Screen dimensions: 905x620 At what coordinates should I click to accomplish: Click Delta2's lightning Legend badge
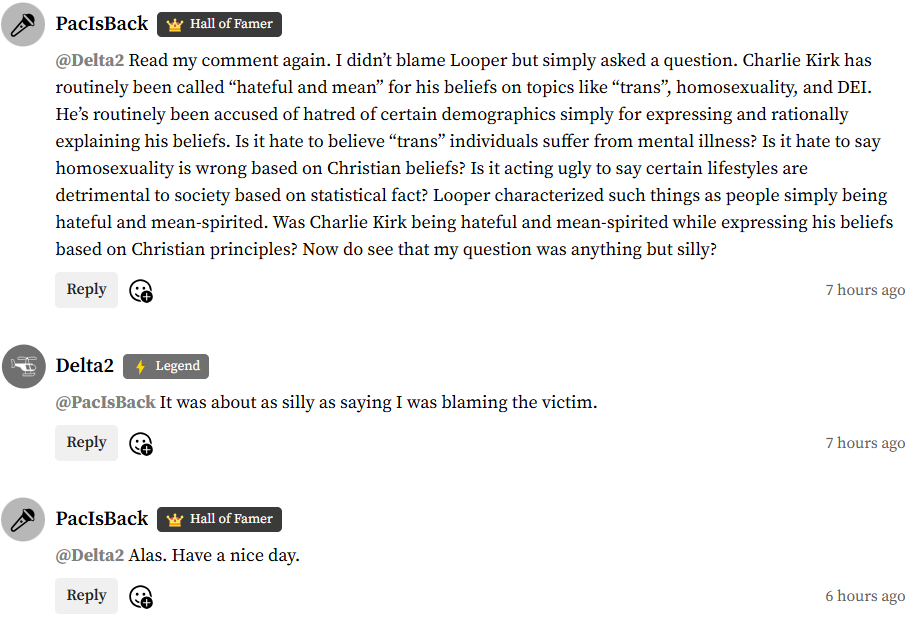pos(166,366)
